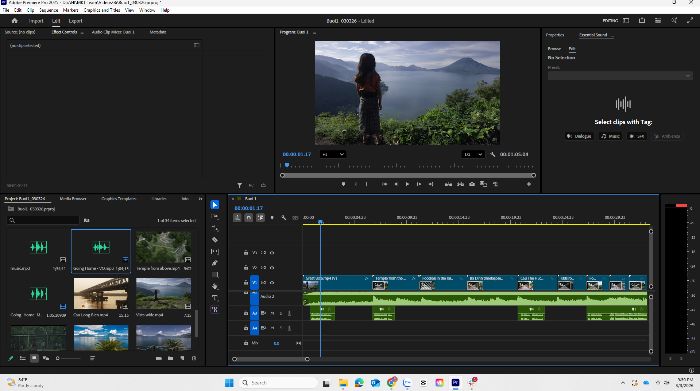Toggle lock on the V1 video track
This screenshot has width=700, height=391.
click(x=246, y=283)
